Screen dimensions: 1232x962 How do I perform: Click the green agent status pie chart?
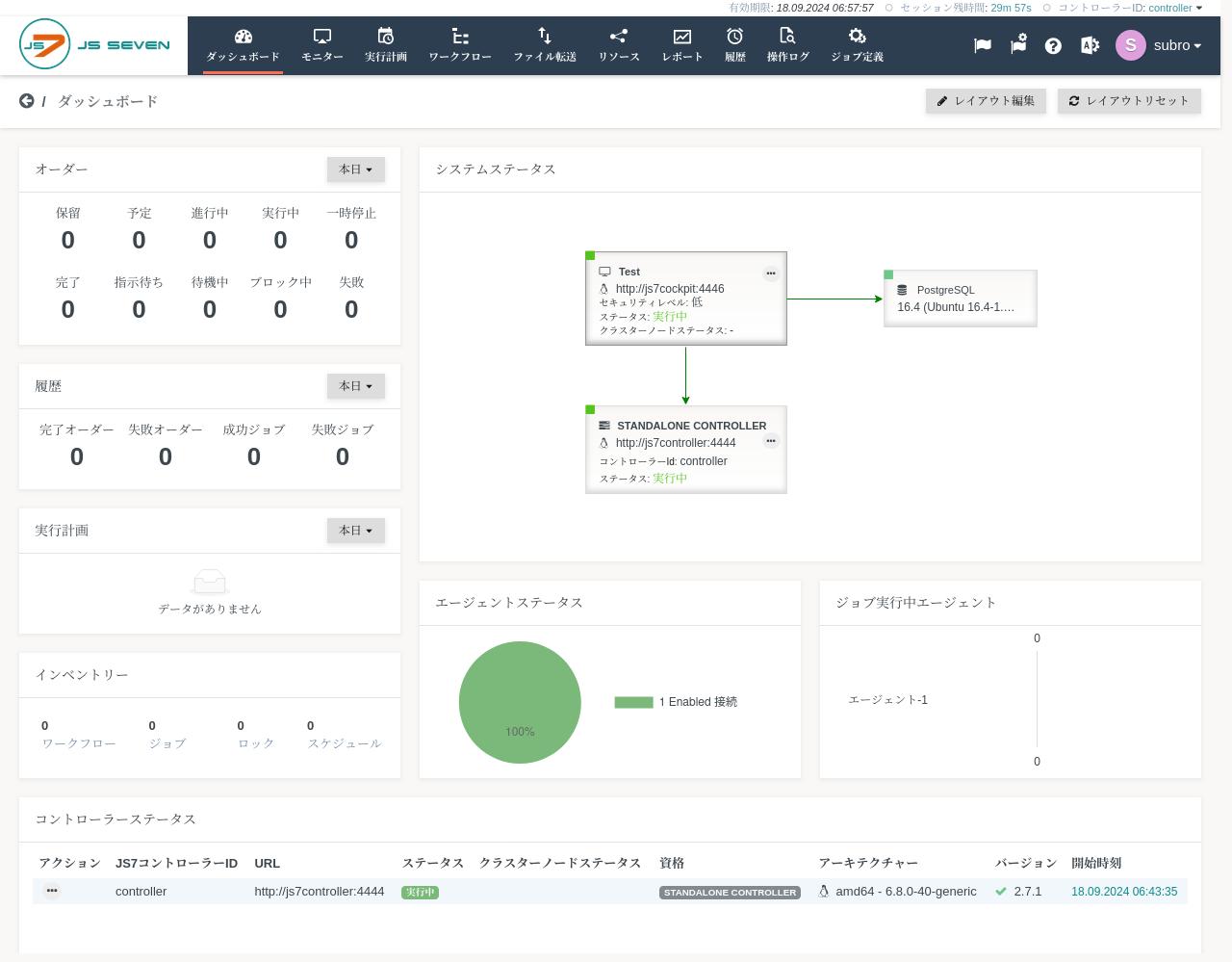(520, 702)
